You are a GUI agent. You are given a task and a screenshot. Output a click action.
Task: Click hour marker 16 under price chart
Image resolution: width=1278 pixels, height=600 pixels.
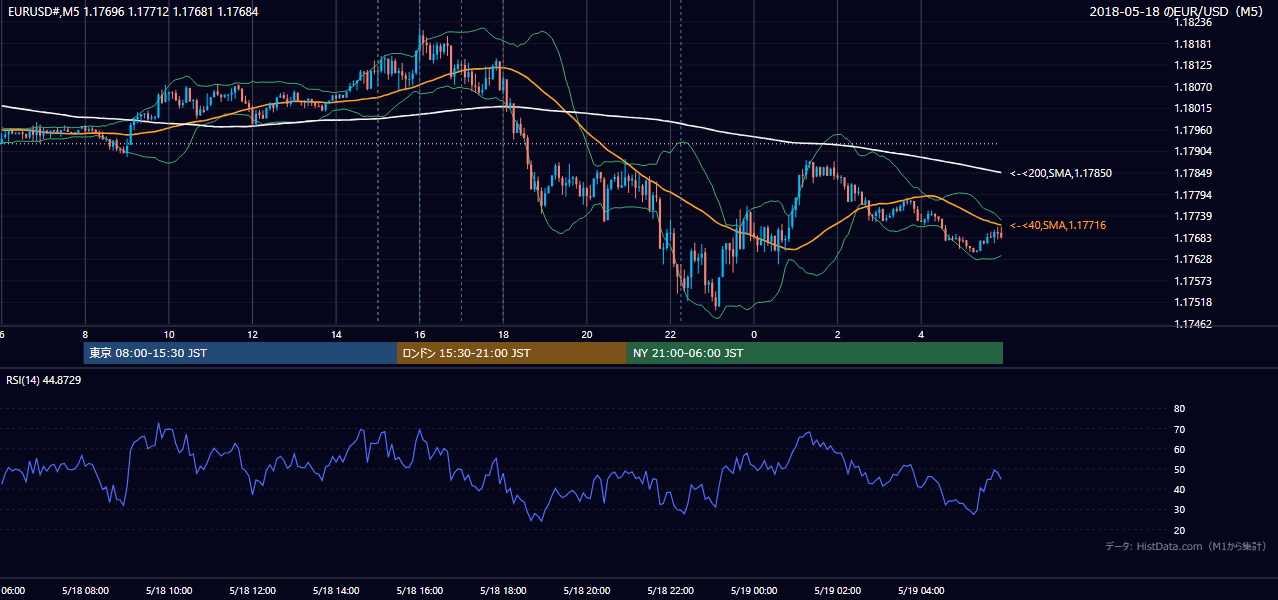(x=420, y=334)
